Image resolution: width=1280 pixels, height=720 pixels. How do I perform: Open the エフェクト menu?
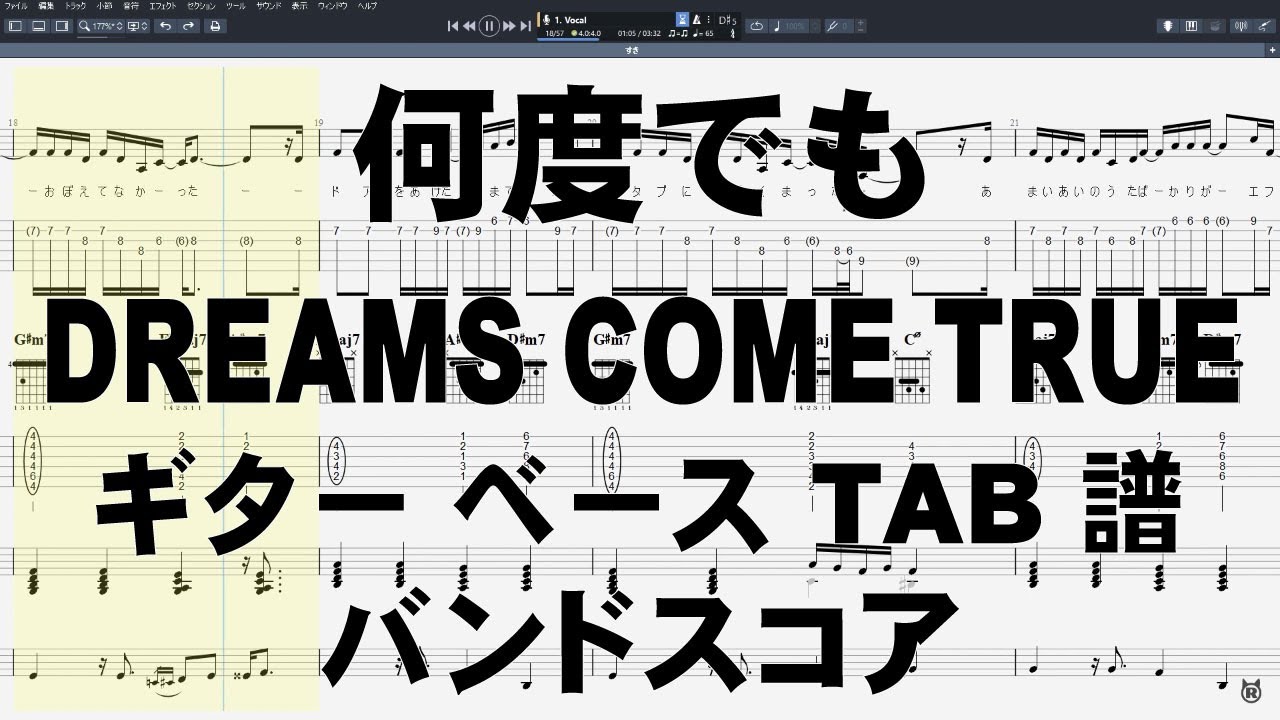pyautogui.click(x=163, y=6)
